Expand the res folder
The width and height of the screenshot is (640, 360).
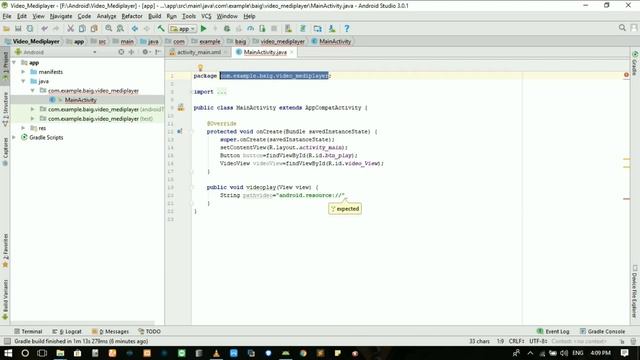23,128
